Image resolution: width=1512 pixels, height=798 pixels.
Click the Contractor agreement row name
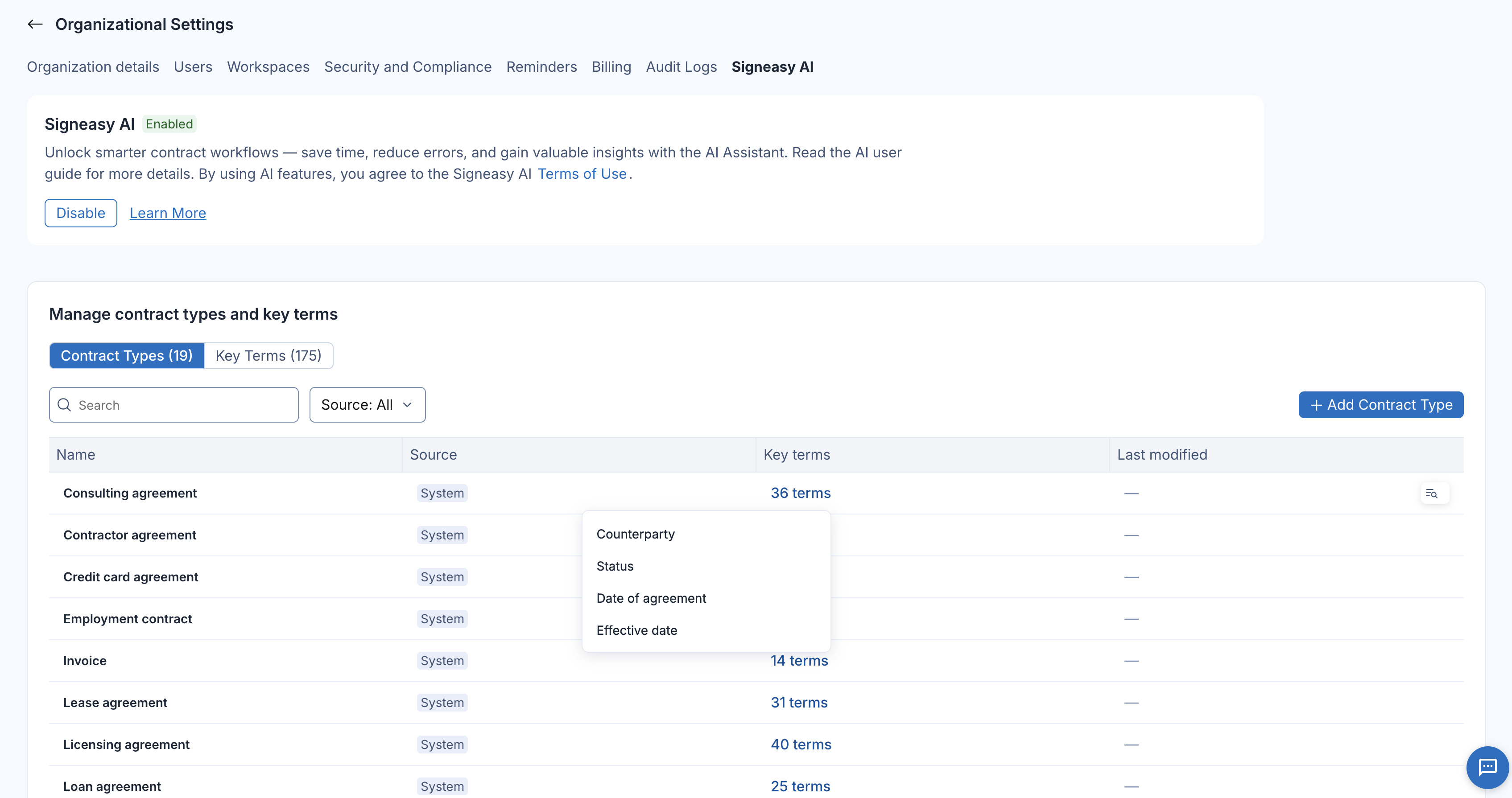pos(130,535)
